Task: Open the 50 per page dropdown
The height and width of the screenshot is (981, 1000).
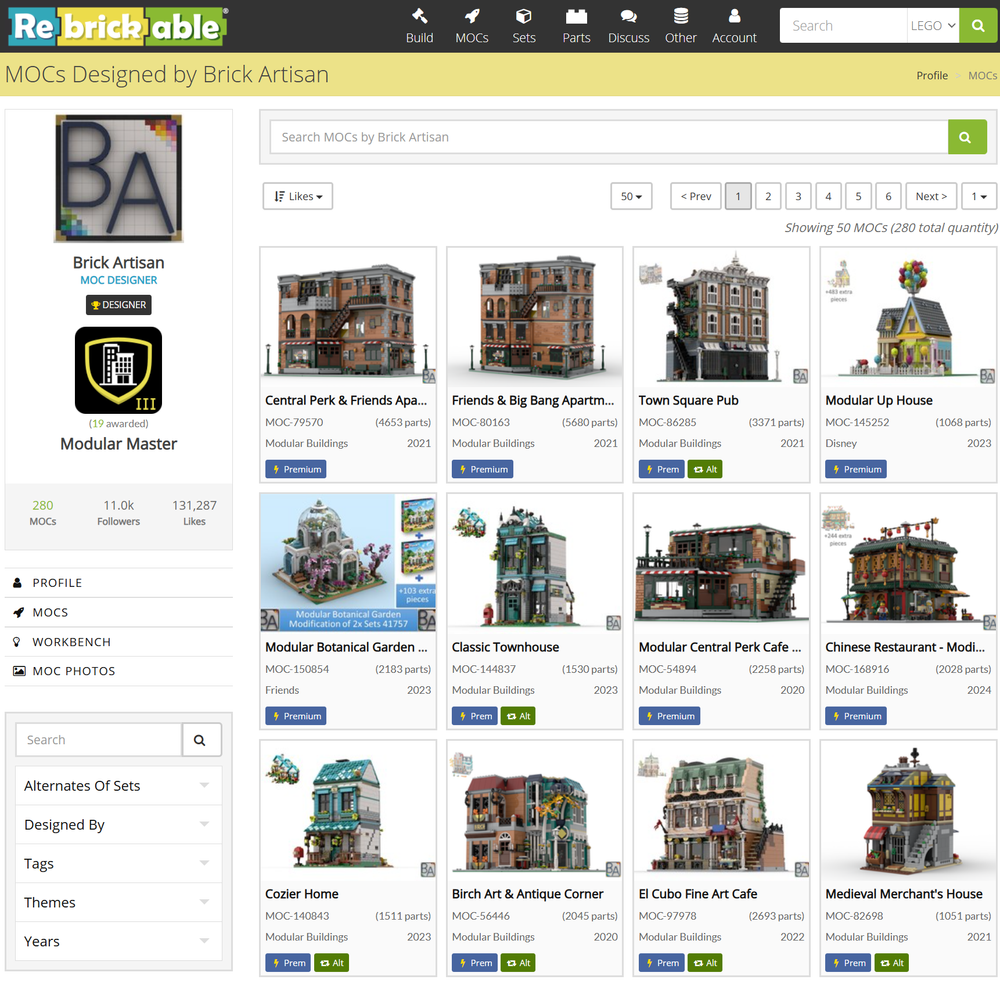Action: click(631, 196)
